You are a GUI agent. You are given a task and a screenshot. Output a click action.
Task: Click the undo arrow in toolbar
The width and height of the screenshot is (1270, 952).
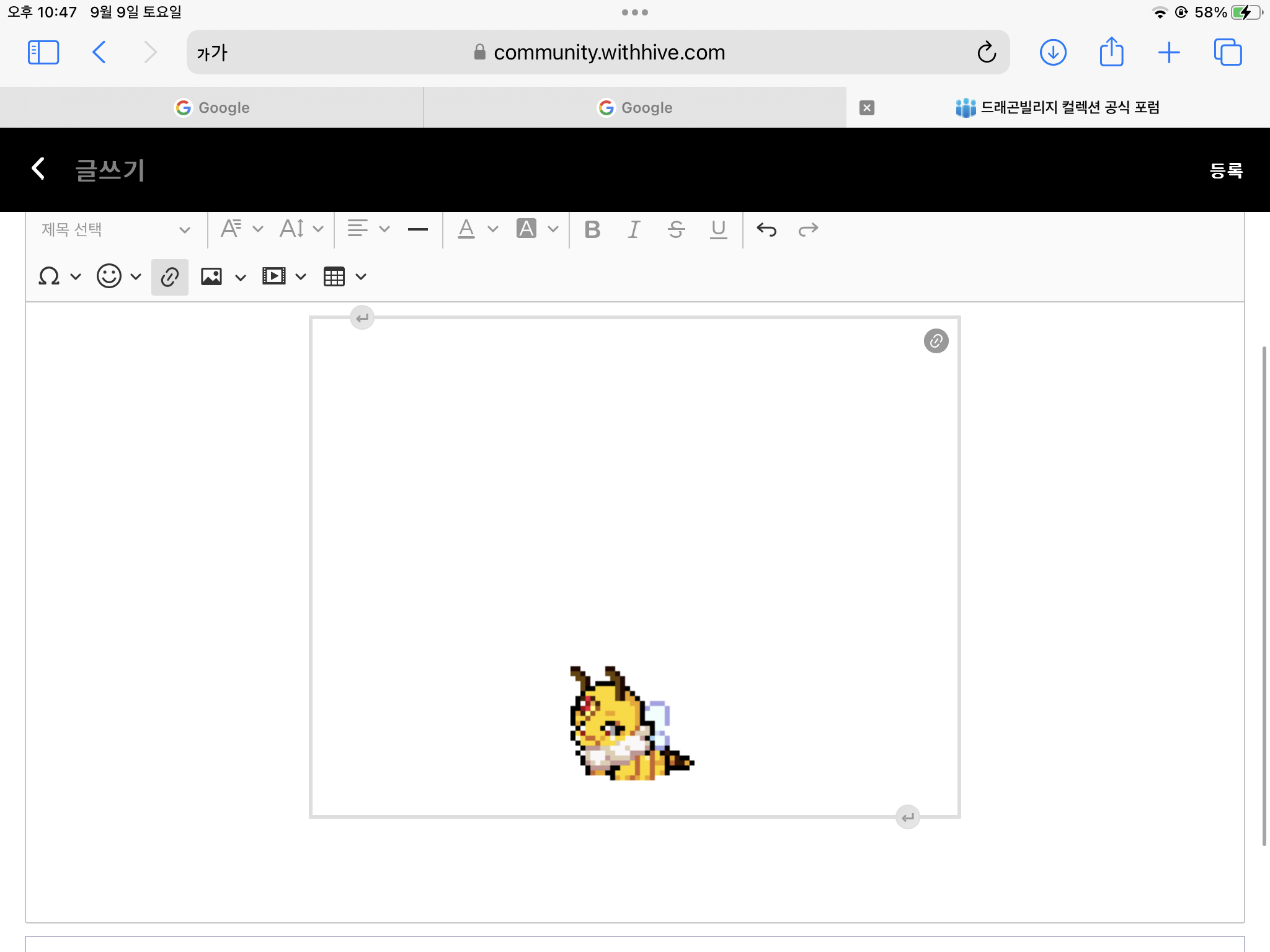[766, 229]
